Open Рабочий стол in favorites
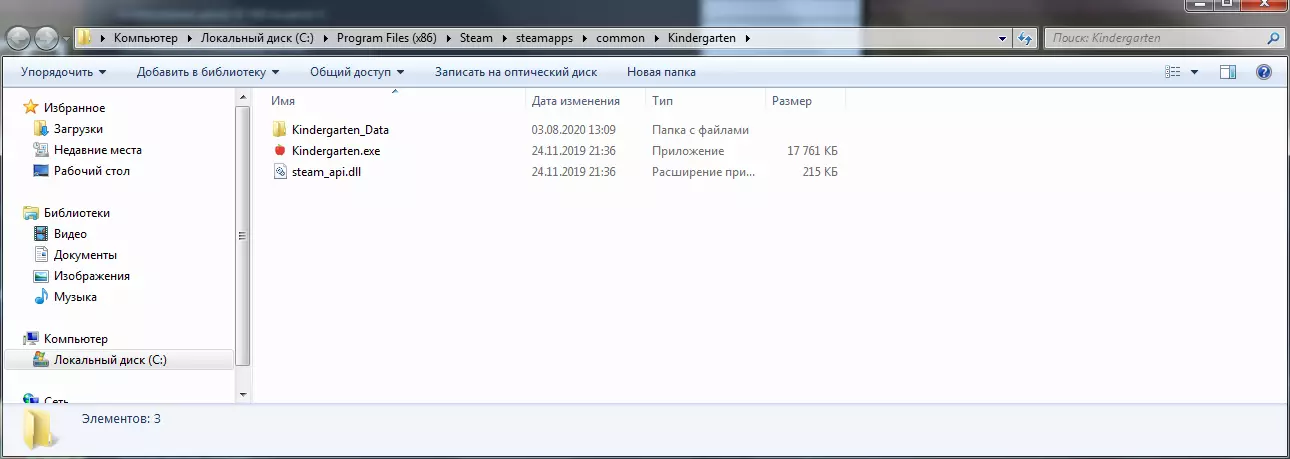The image size is (1290, 459). click(92, 171)
